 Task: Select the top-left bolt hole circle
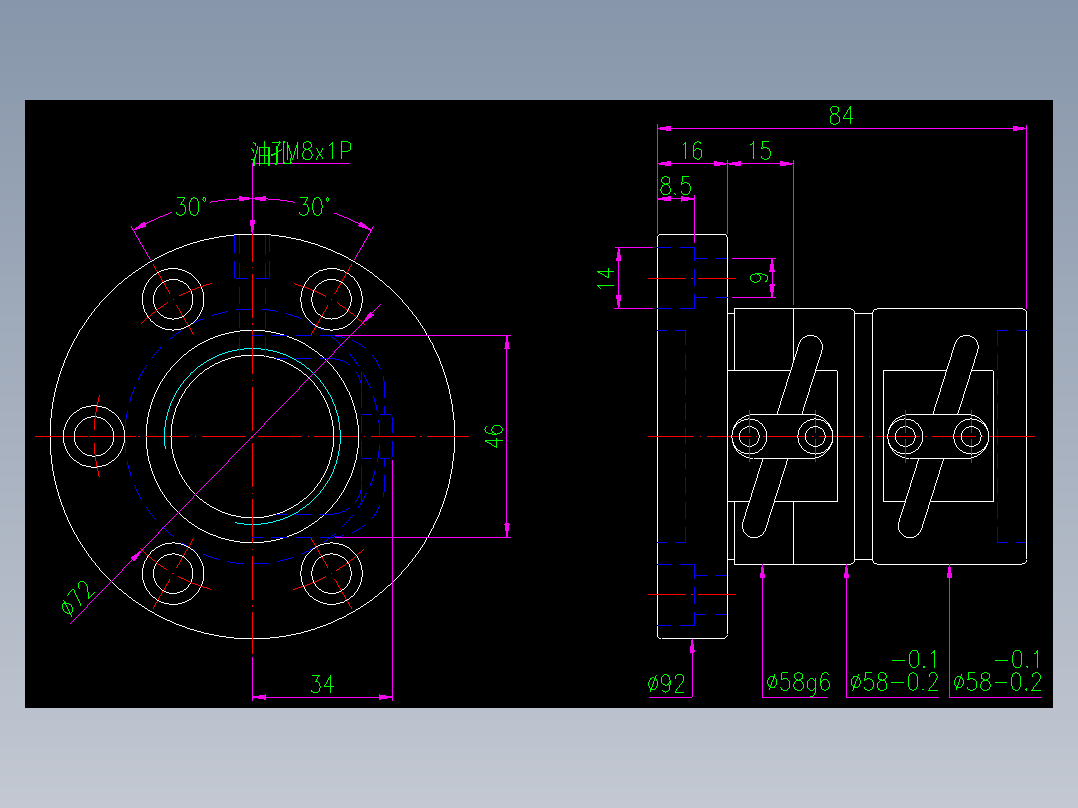click(175, 300)
